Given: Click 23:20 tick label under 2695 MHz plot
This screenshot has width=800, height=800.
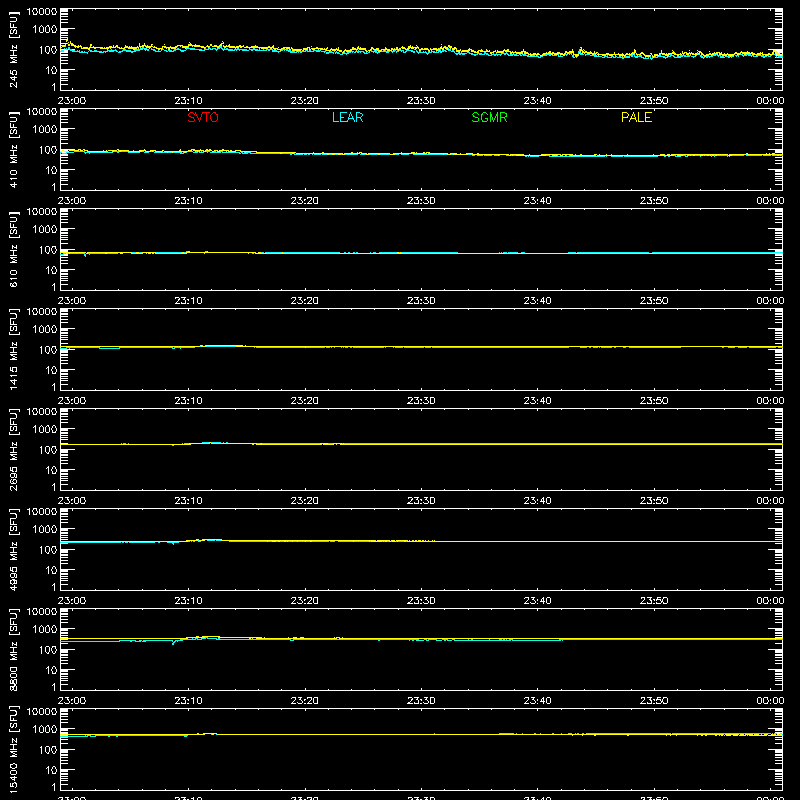Looking at the screenshot, I should [x=305, y=501].
